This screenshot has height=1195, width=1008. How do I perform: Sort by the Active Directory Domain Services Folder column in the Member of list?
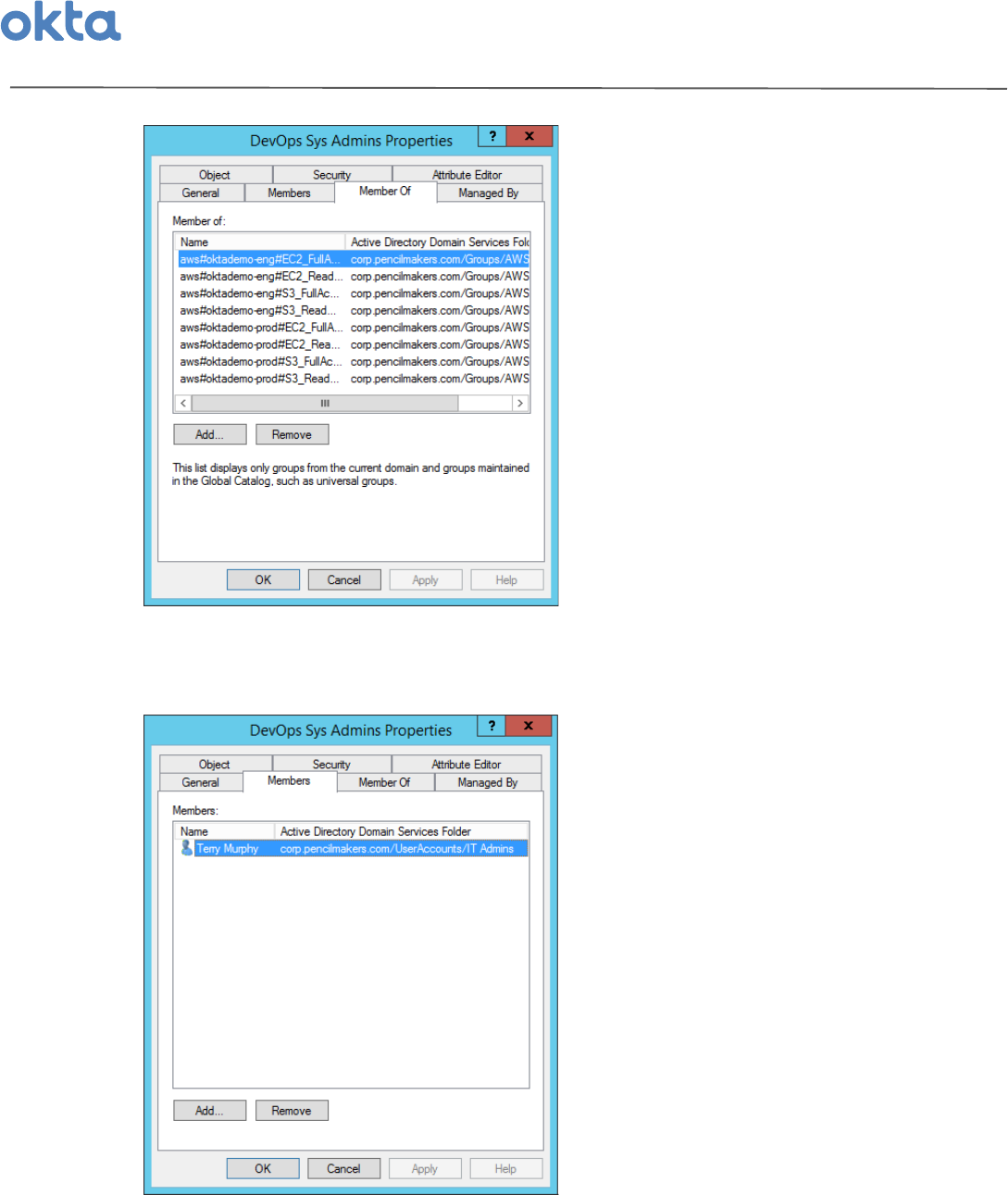pyautogui.click(x=438, y=242)
